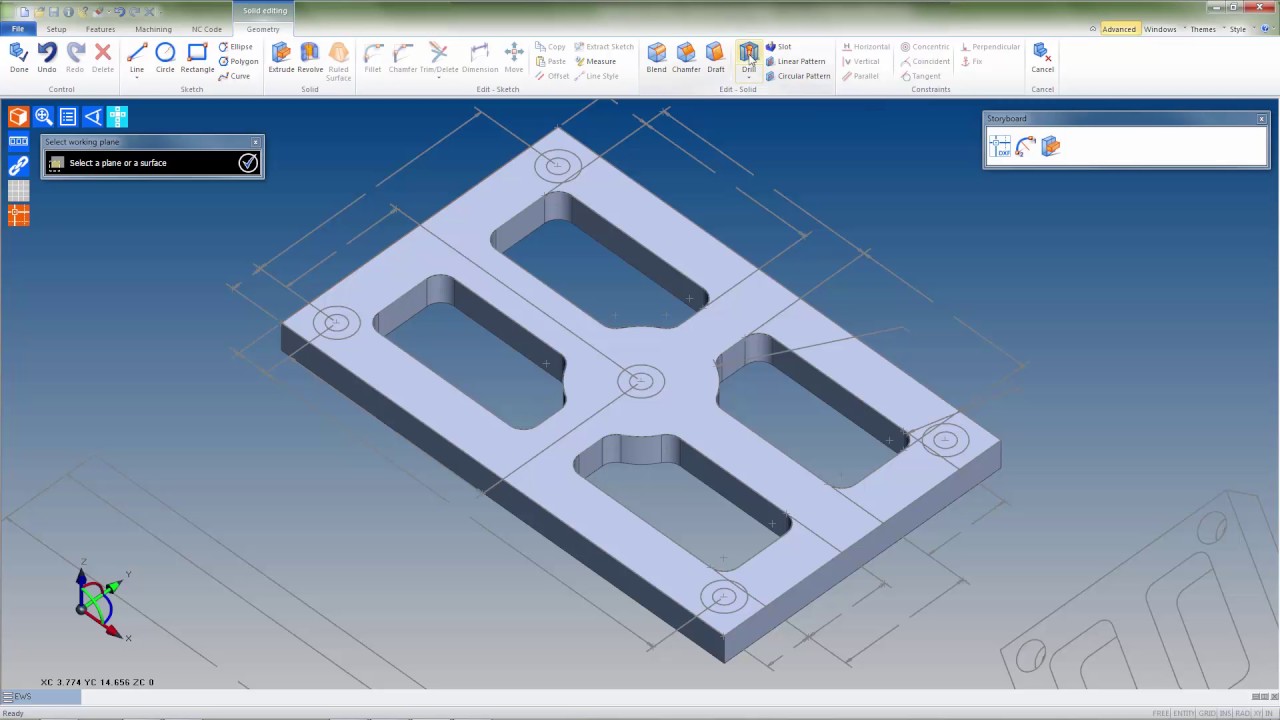Open the list view icon in viewport
1280x720 pixels.
[x=68, y=117]
